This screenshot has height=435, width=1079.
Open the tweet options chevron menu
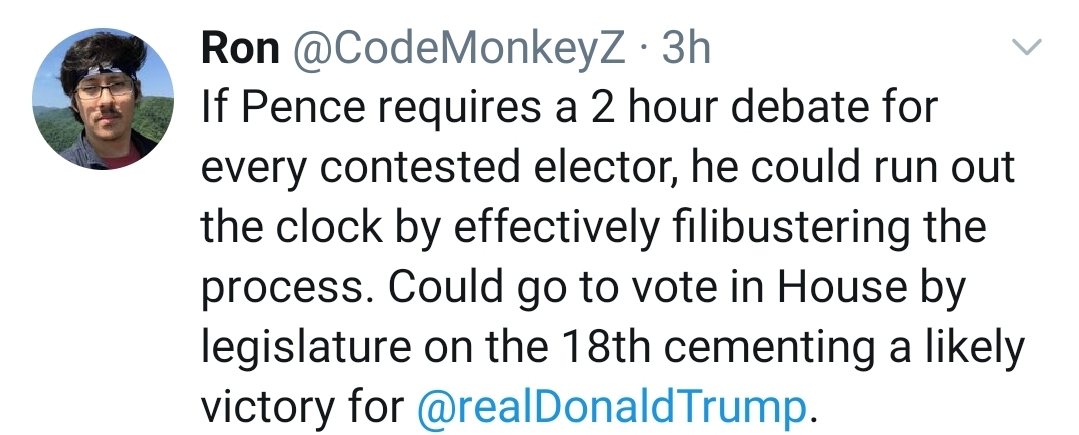click(1027, 47)
